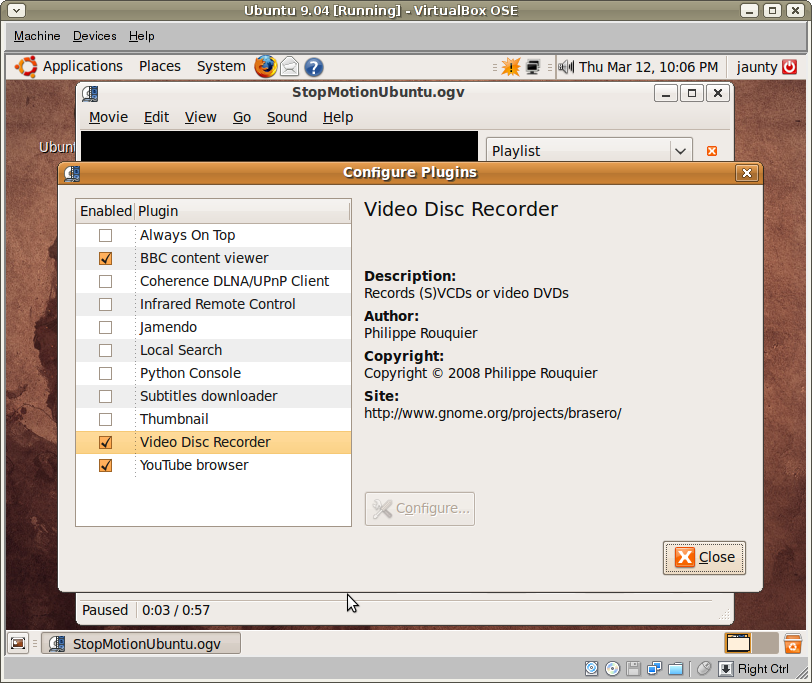Open the Movie menu in Totem

108,118
